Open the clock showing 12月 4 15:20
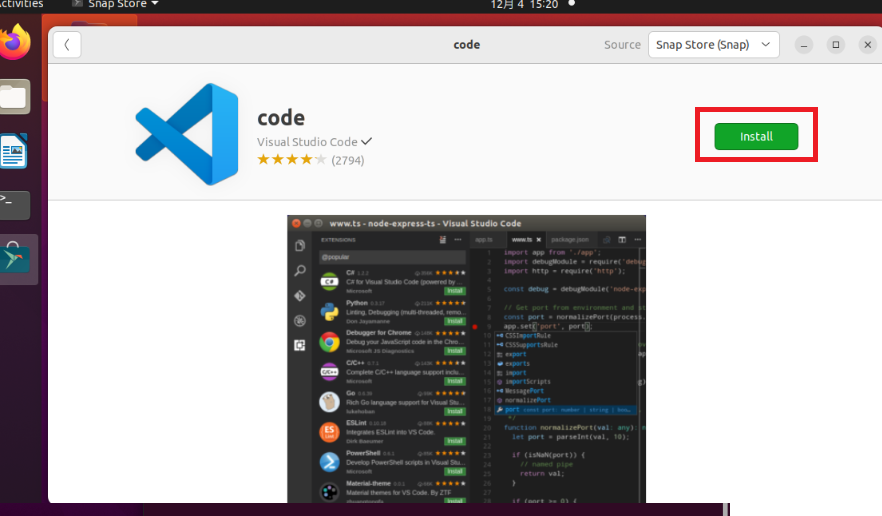The image size is (882, 516). [524, 5]
